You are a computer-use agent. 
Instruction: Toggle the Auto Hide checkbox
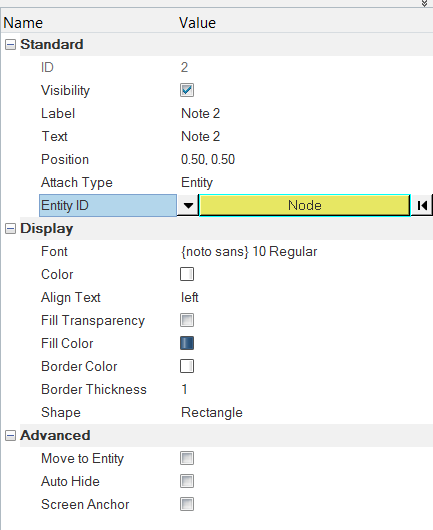click(x=187, y=481)
